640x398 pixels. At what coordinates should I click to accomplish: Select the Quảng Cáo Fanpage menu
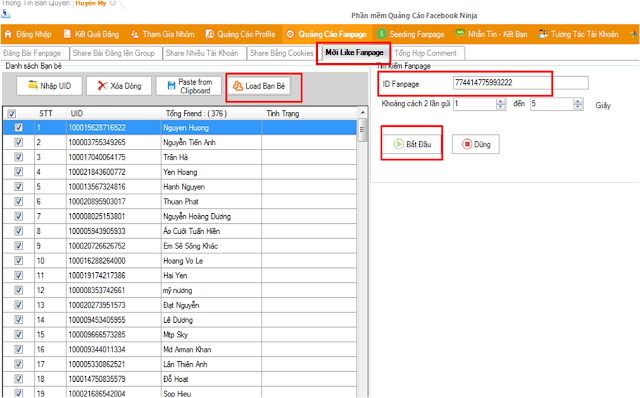[x=326, y=34]
